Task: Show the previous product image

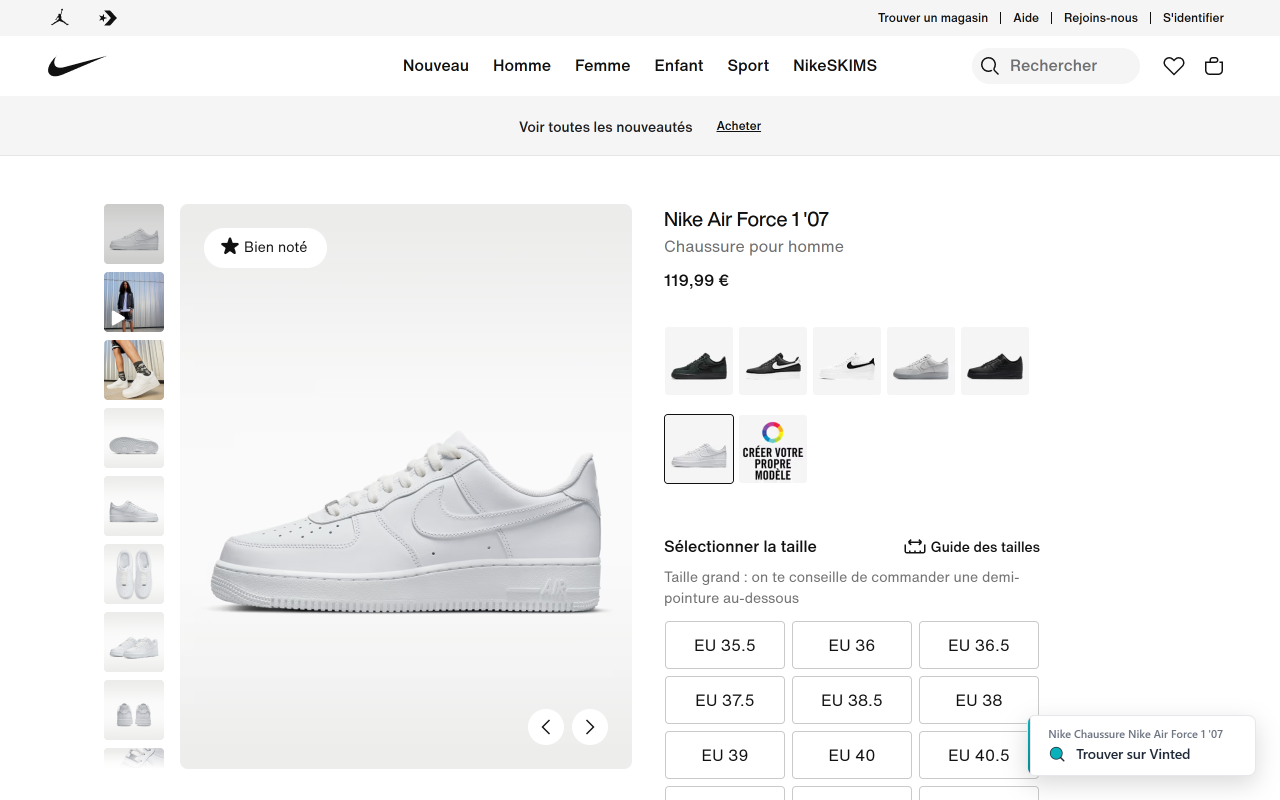Action: [x=546, y=727]
